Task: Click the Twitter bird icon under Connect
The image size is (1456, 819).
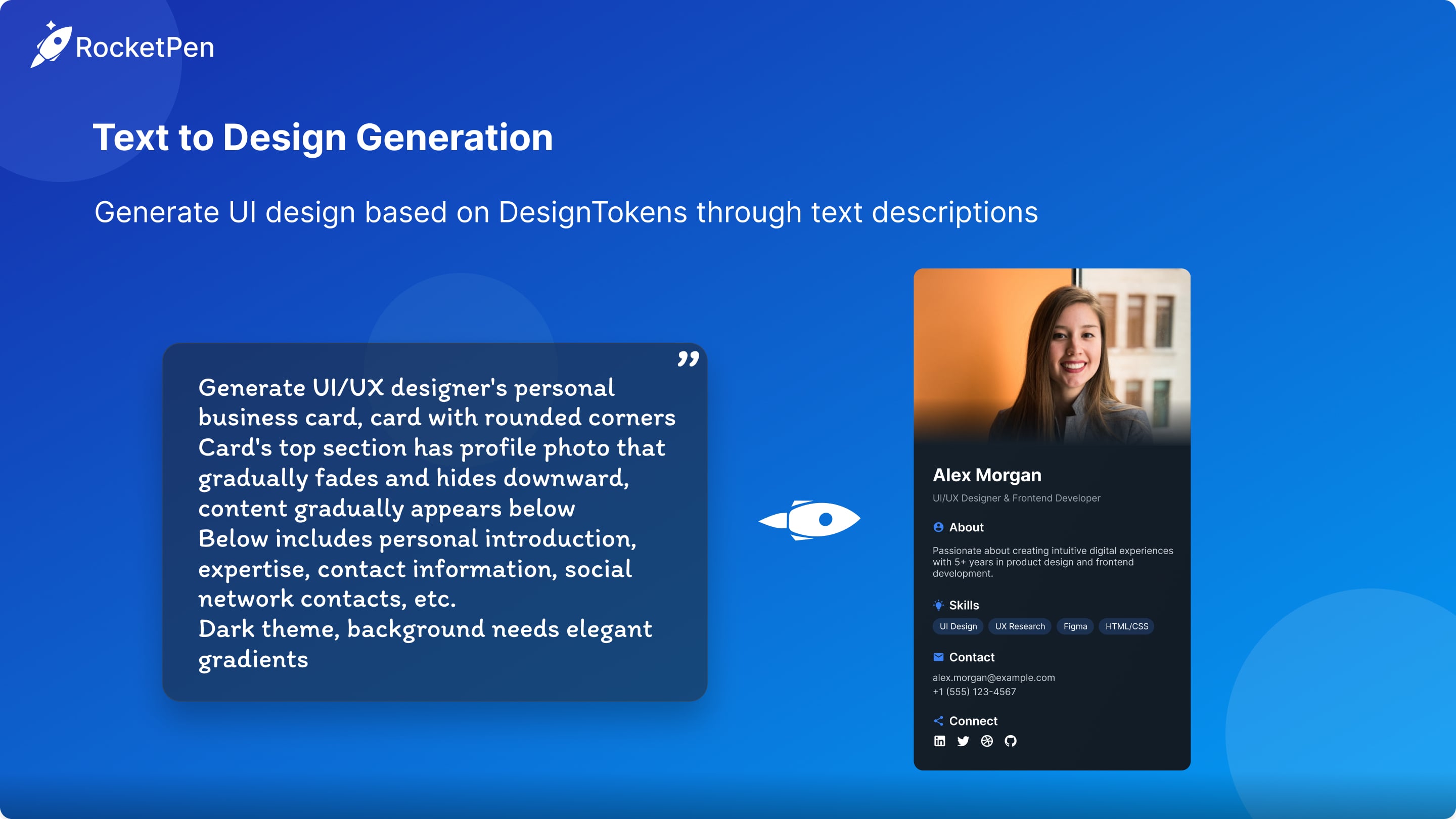Action: 964,741
